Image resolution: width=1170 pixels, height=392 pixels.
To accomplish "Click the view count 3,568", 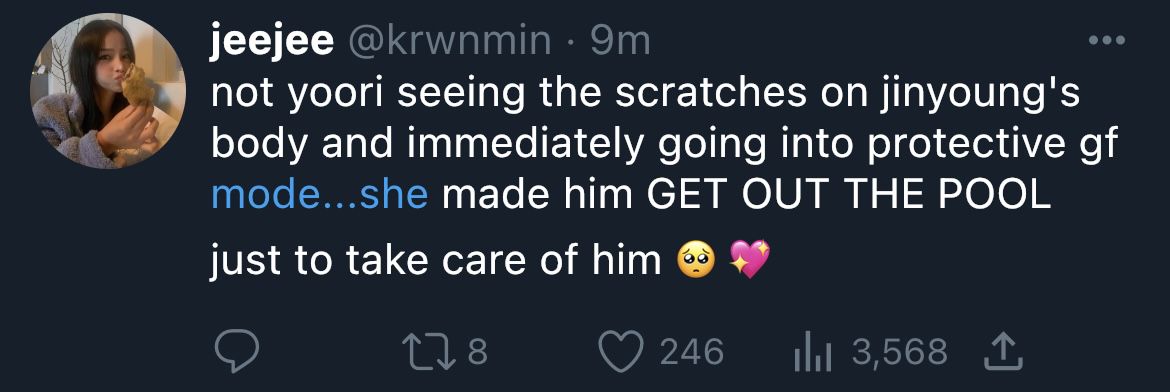I will pos(900,352).
